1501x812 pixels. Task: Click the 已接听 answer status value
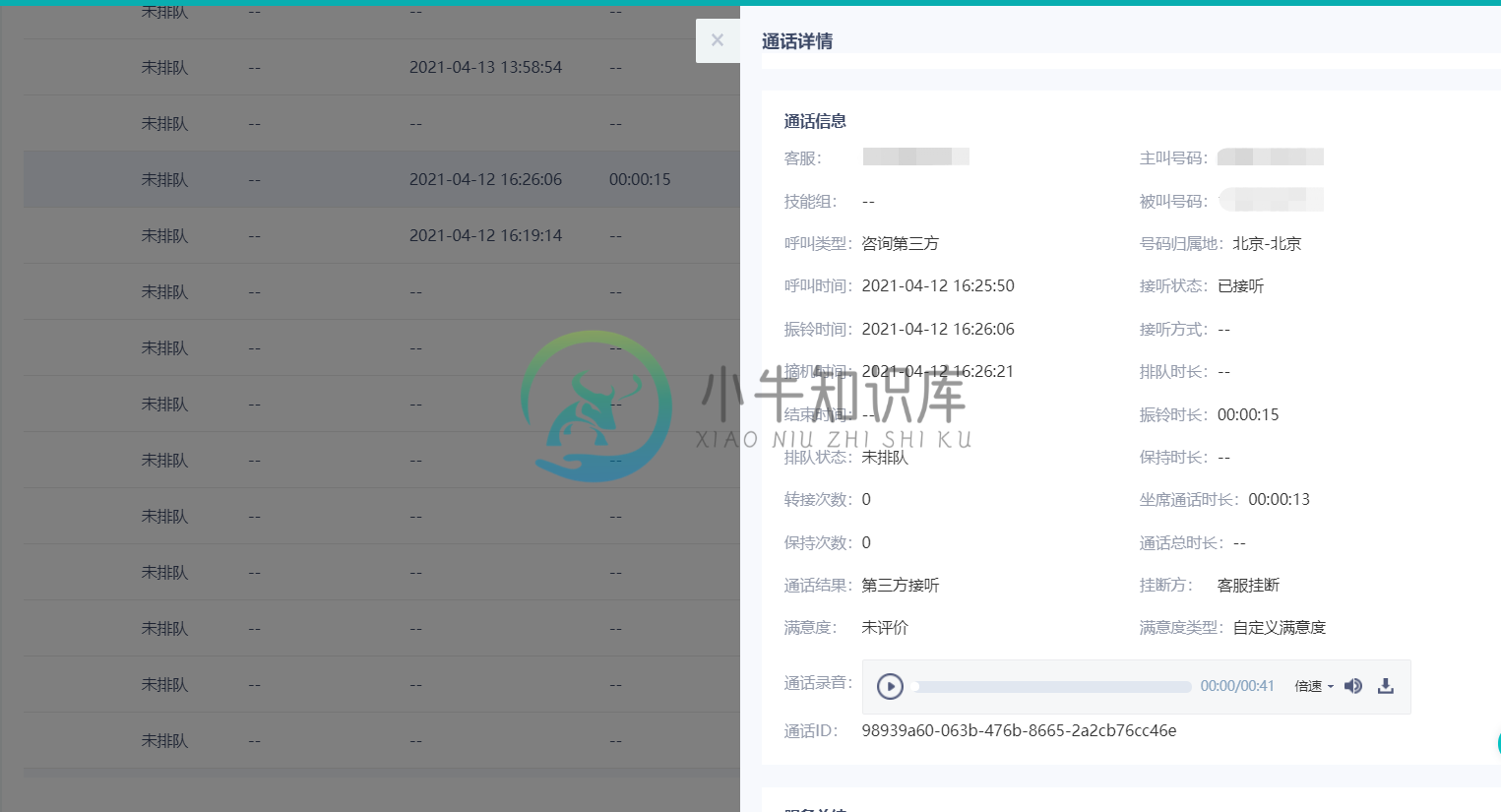(1240, 285)
